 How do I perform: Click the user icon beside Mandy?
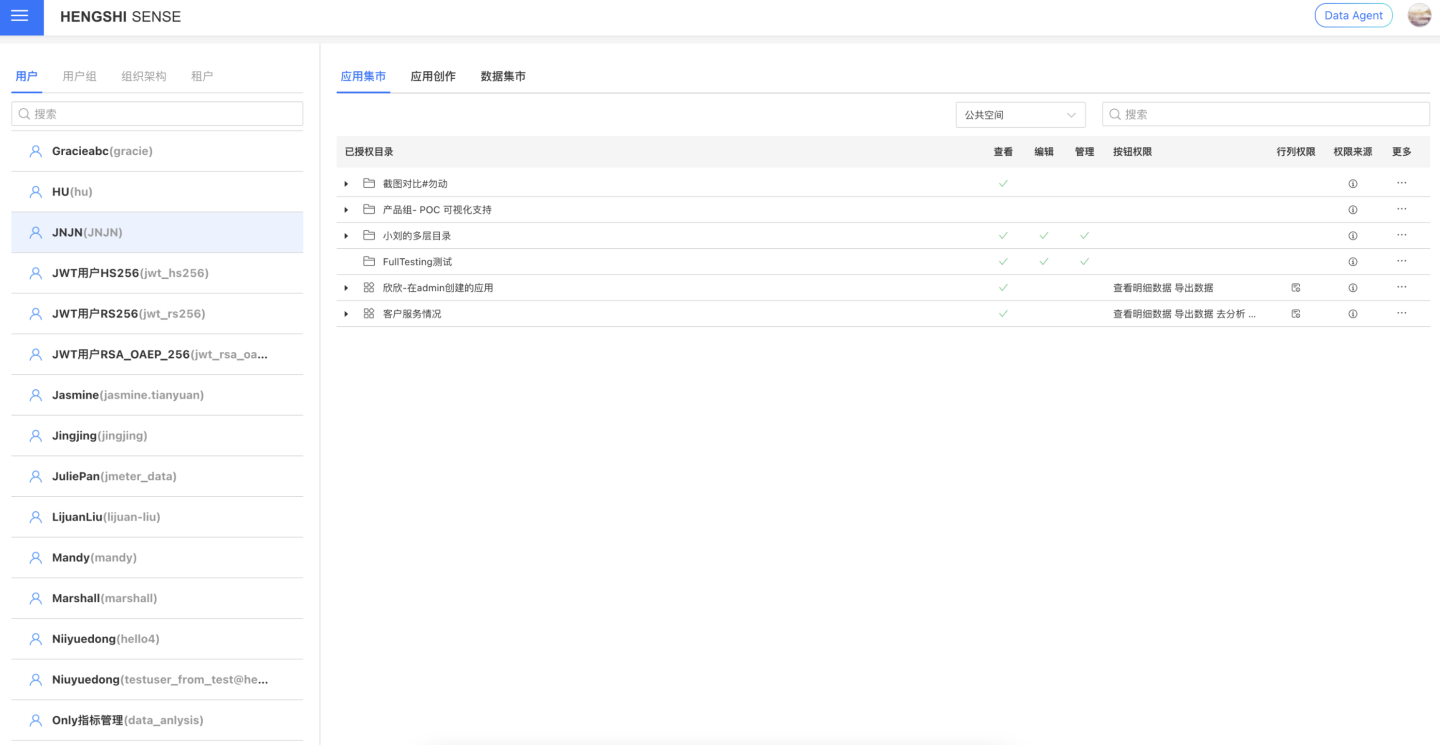35,557
